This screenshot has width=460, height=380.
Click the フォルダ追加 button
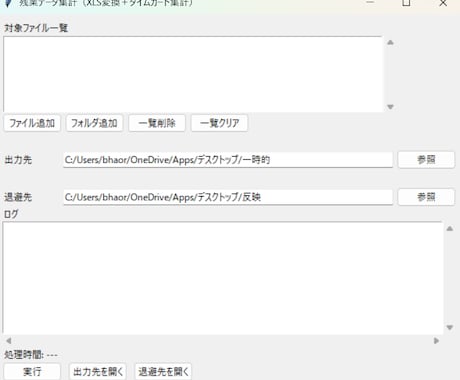pyautogui.click(x=94, y=123)
